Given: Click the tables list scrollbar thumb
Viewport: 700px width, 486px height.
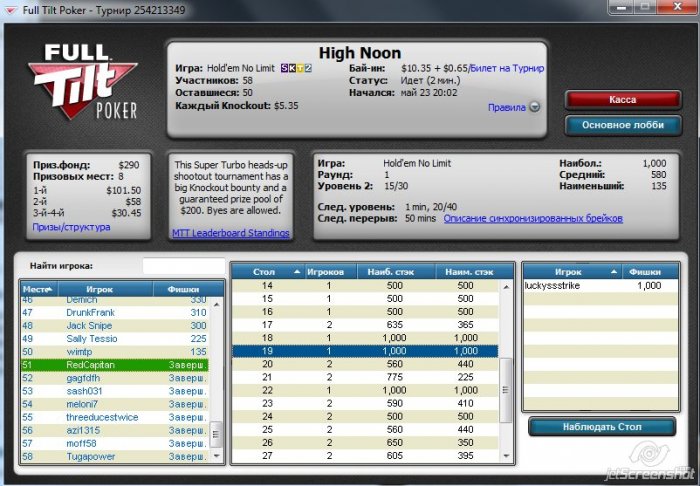Looking at the screenshot, I should point(506,390).
